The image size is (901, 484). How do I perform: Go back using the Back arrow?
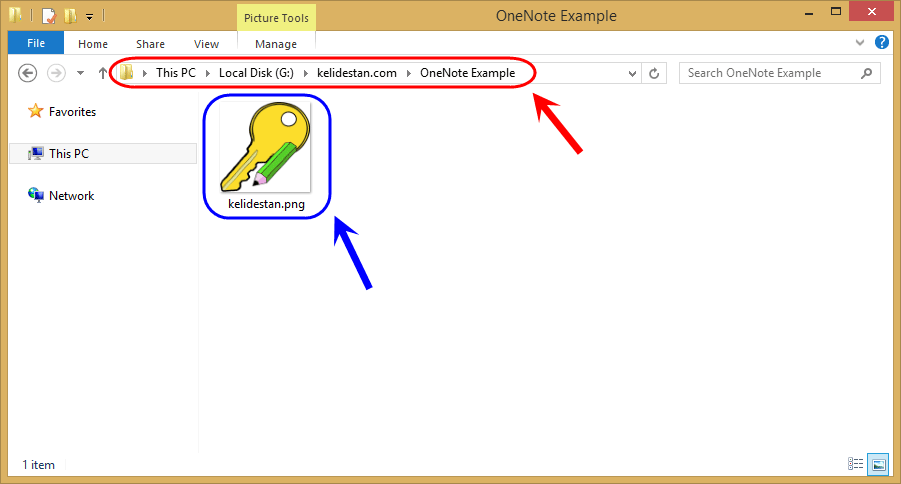27,73
